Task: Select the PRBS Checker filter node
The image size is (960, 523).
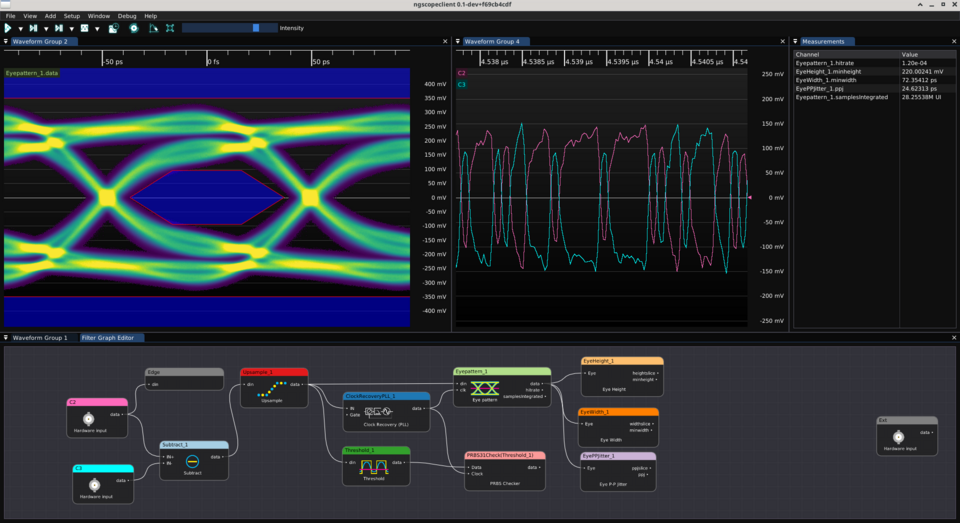Action: [505, 470]
